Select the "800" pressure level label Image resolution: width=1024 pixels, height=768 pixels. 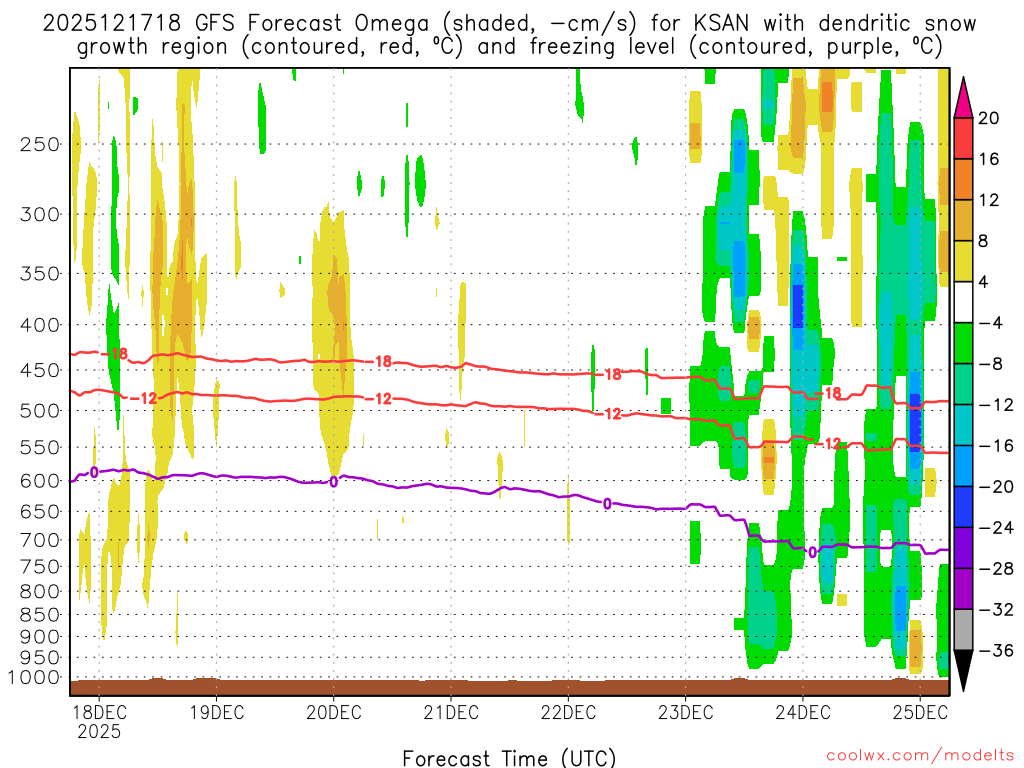point(40,591)
